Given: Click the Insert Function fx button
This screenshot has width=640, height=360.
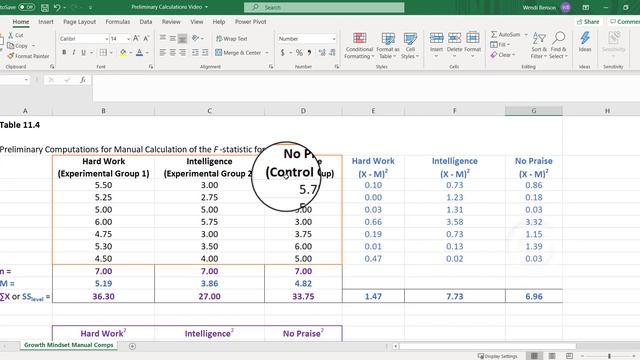Looking at the screenshot, I should pyautogui.click(x=83, y=80).
